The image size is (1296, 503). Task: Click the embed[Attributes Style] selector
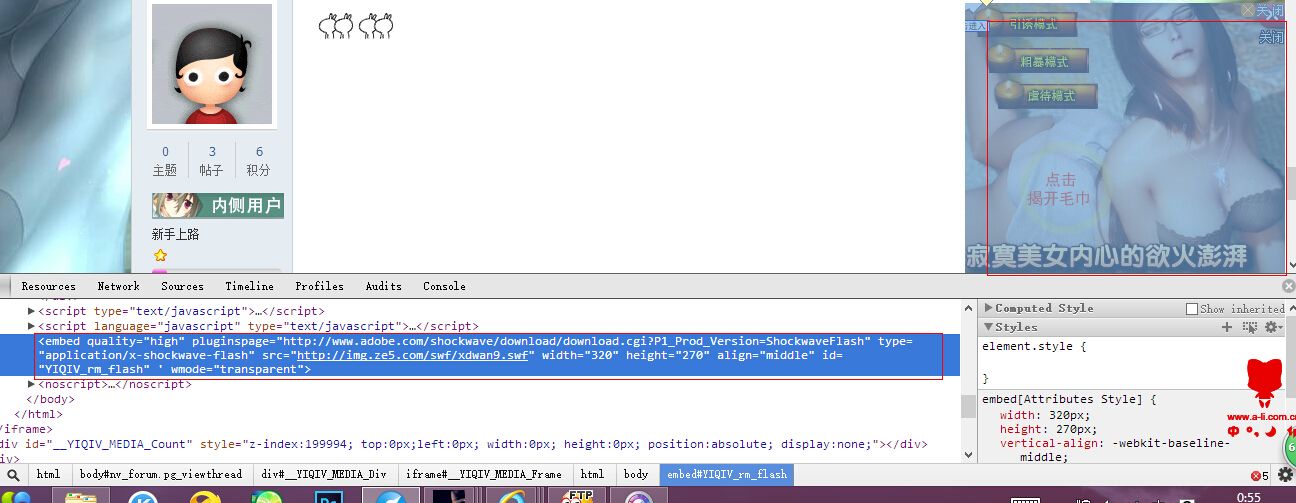click(x=1069, y=399)
